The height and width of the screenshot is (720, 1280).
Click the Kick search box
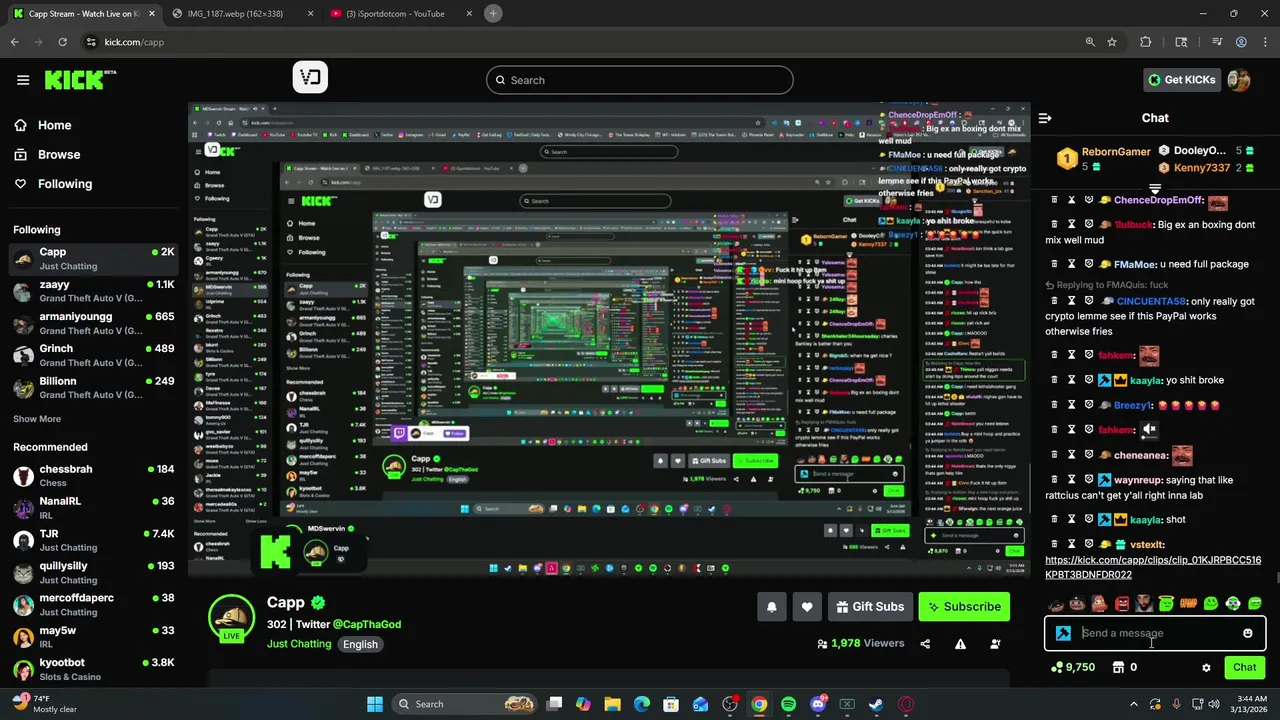point(640,80)
